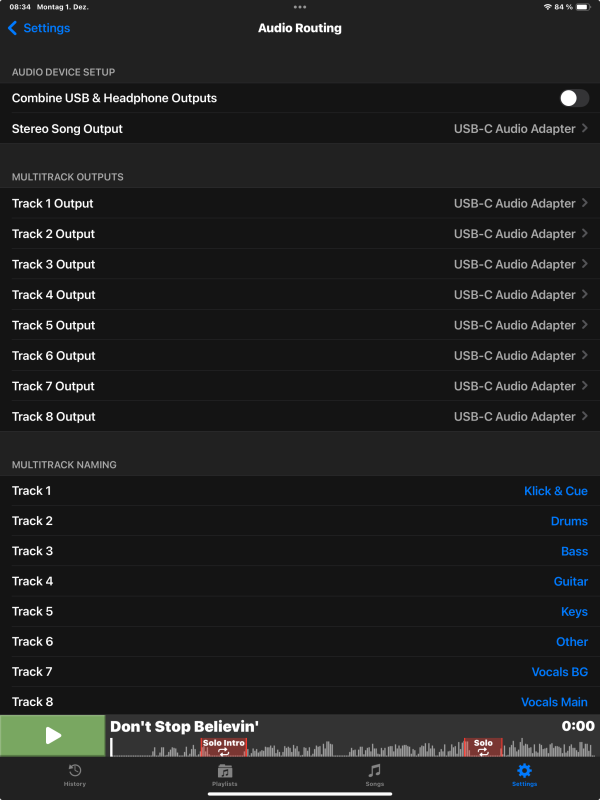Screen dimensions: 600x800
Task: Open the Songs music note icon
Action: point(375,771)
